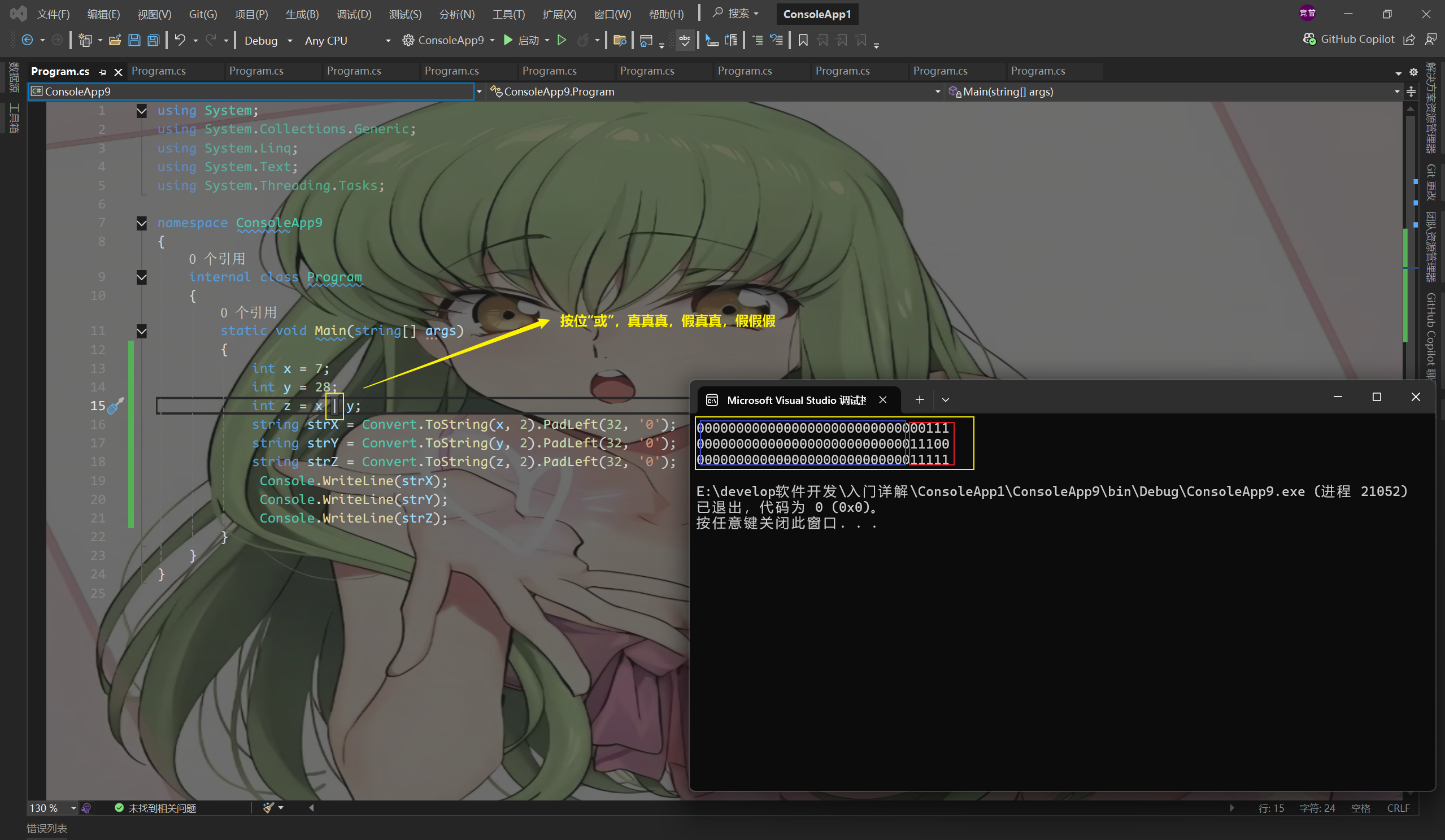The height and width of the screenshot is (840, 1445).
Task: Click the code cleanup broom icon
Action: coord(268,808)
